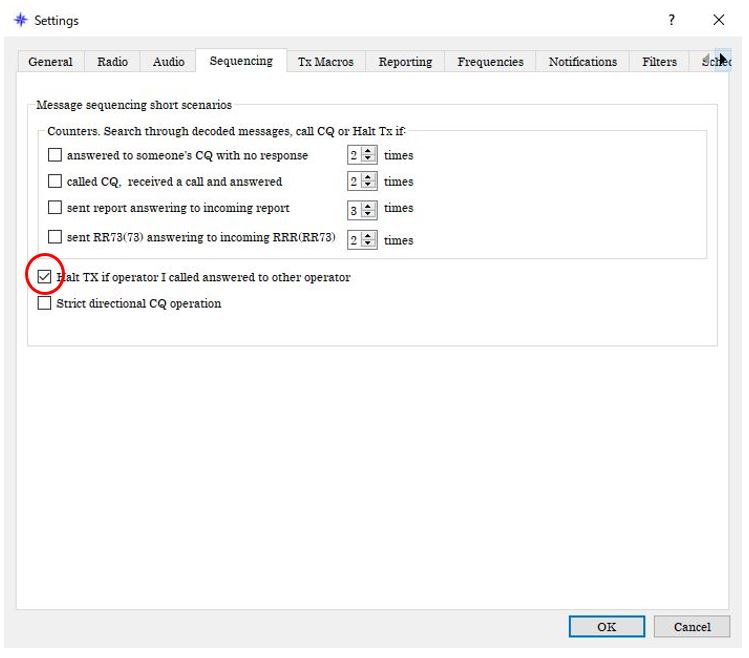Enable 'called CQ, received a call and answered'
This screenshot has width=749, height=658.
[55, 181]
